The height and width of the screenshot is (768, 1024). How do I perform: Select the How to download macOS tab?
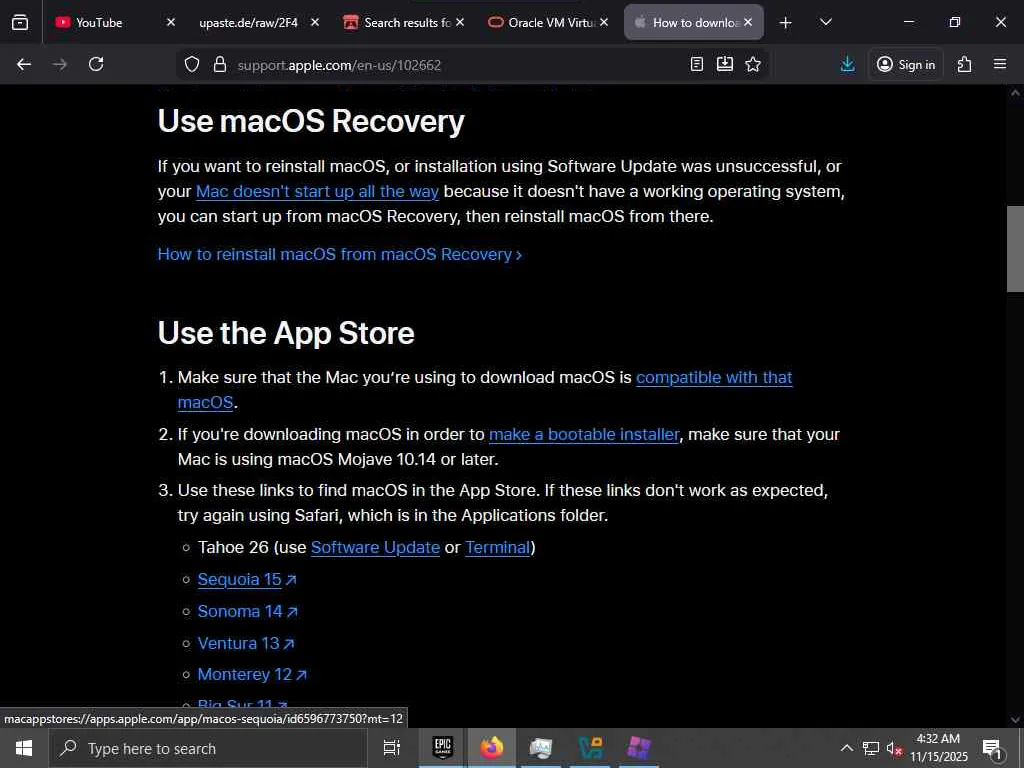(695, 22)
